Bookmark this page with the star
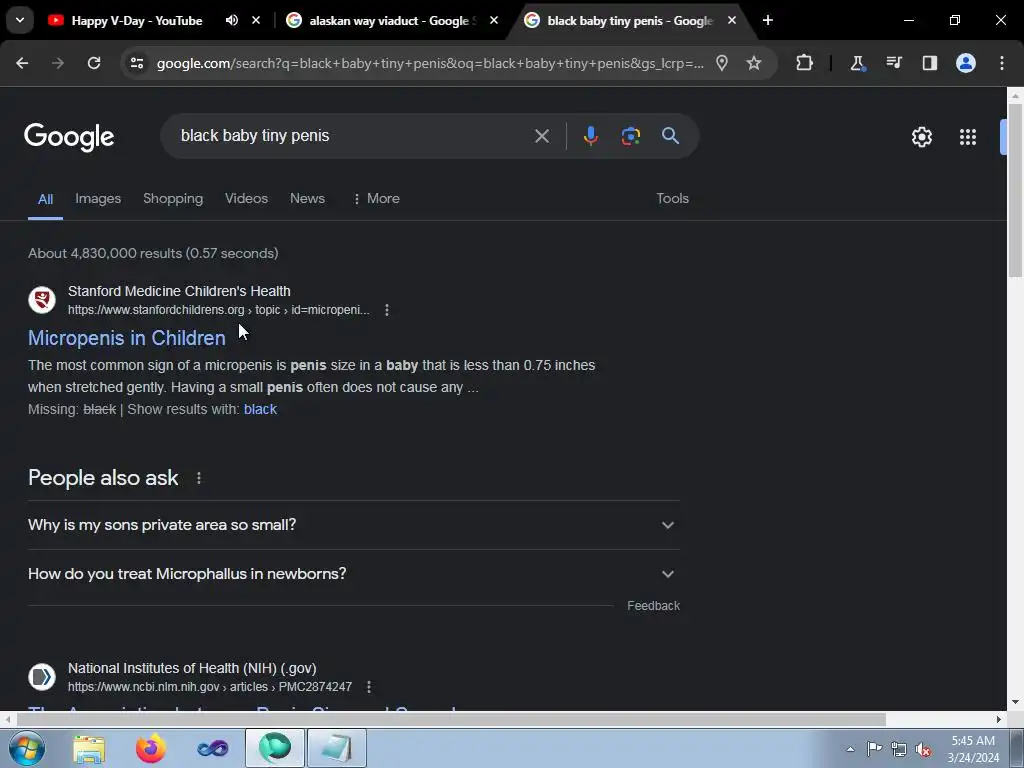 tap(754, 63)
